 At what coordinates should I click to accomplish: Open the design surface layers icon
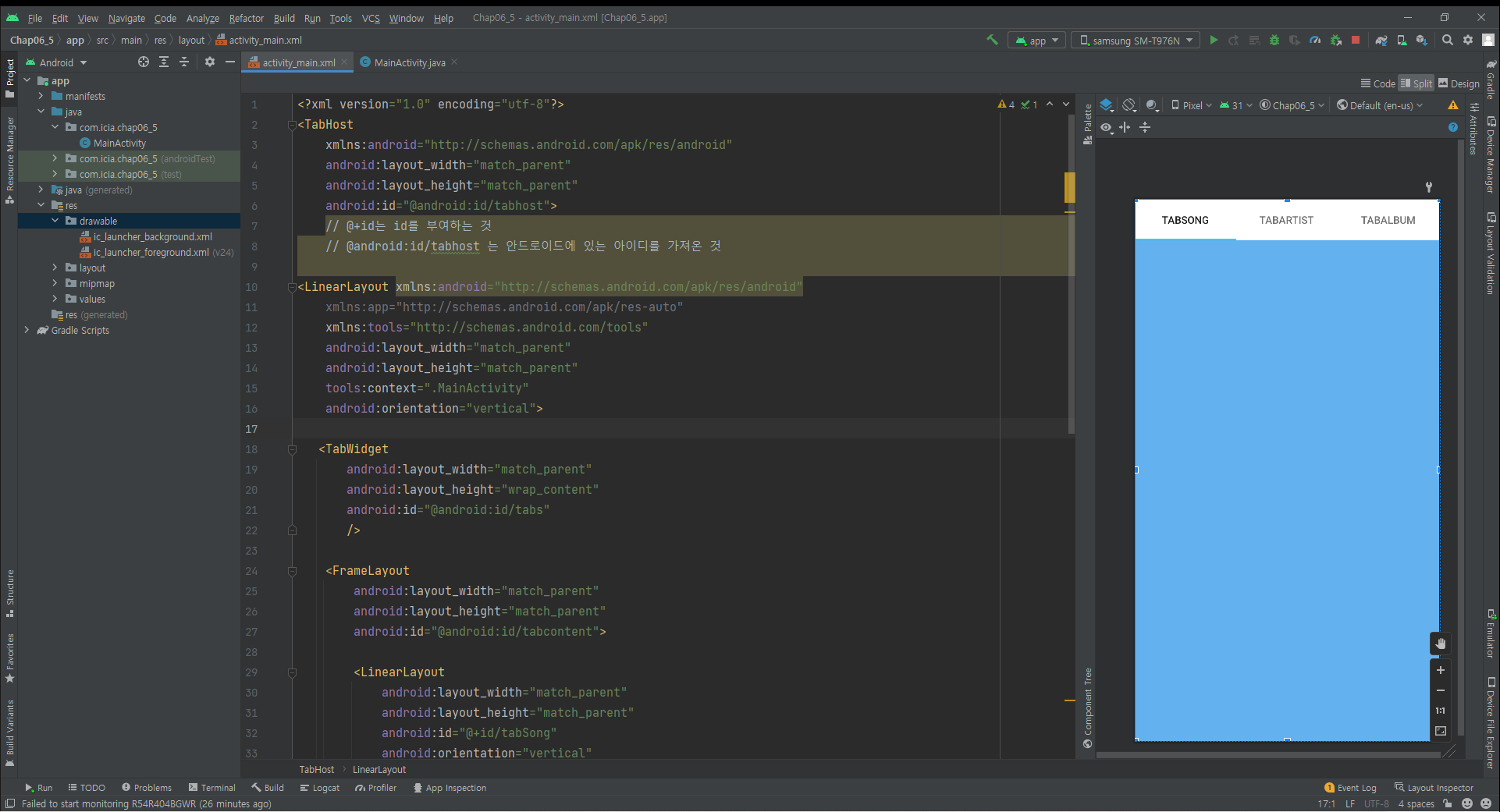[x=1107, y=105]
